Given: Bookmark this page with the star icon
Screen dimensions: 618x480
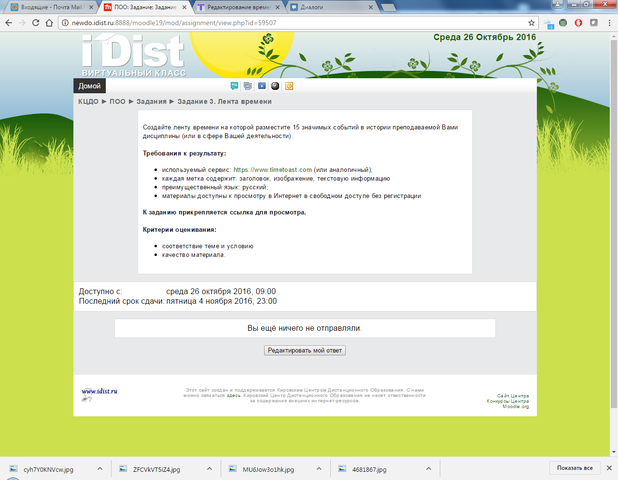Looking at the screenshot, I should 531,23.
